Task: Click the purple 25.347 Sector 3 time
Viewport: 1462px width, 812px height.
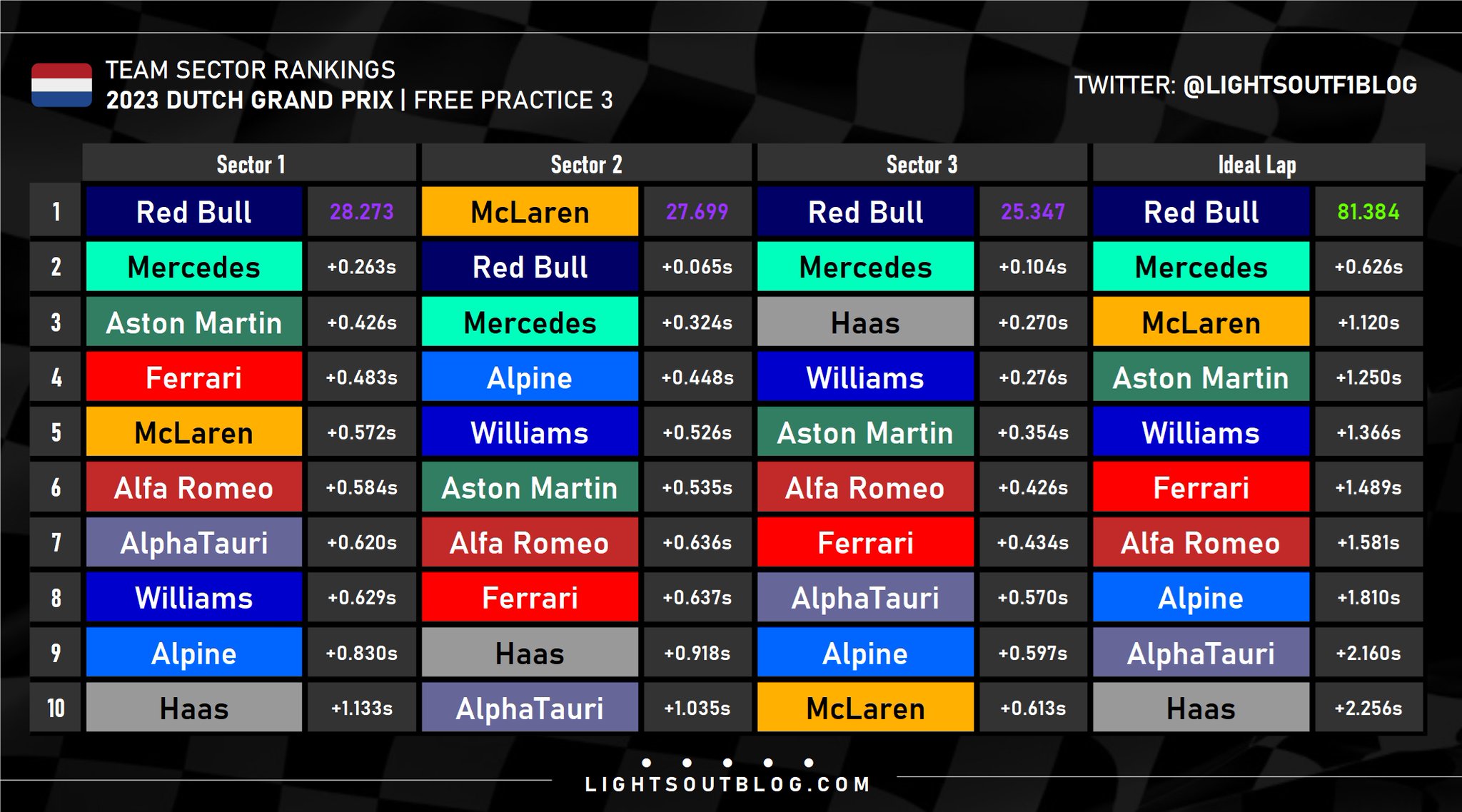Action: tap(1032, 212)
